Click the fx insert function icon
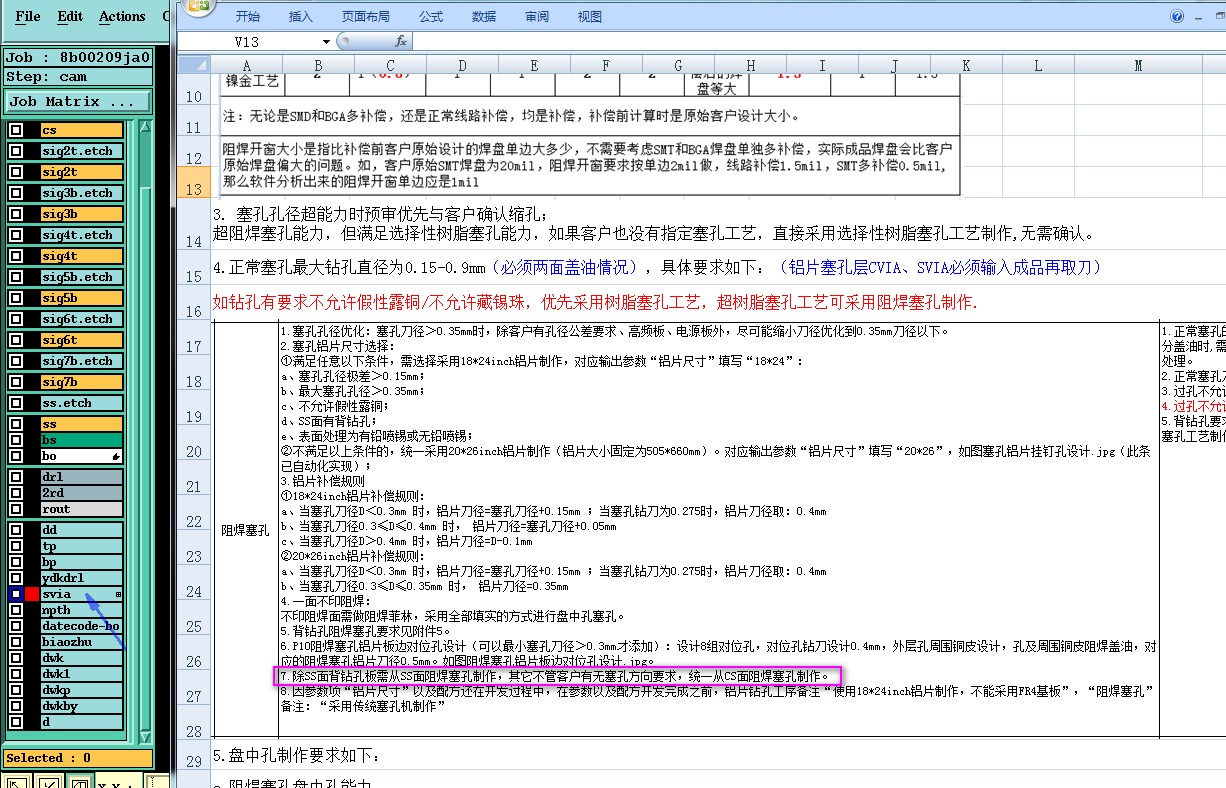Image resolution: width=1226 pixels, height=788 pixels. click(x=401, y=41)
